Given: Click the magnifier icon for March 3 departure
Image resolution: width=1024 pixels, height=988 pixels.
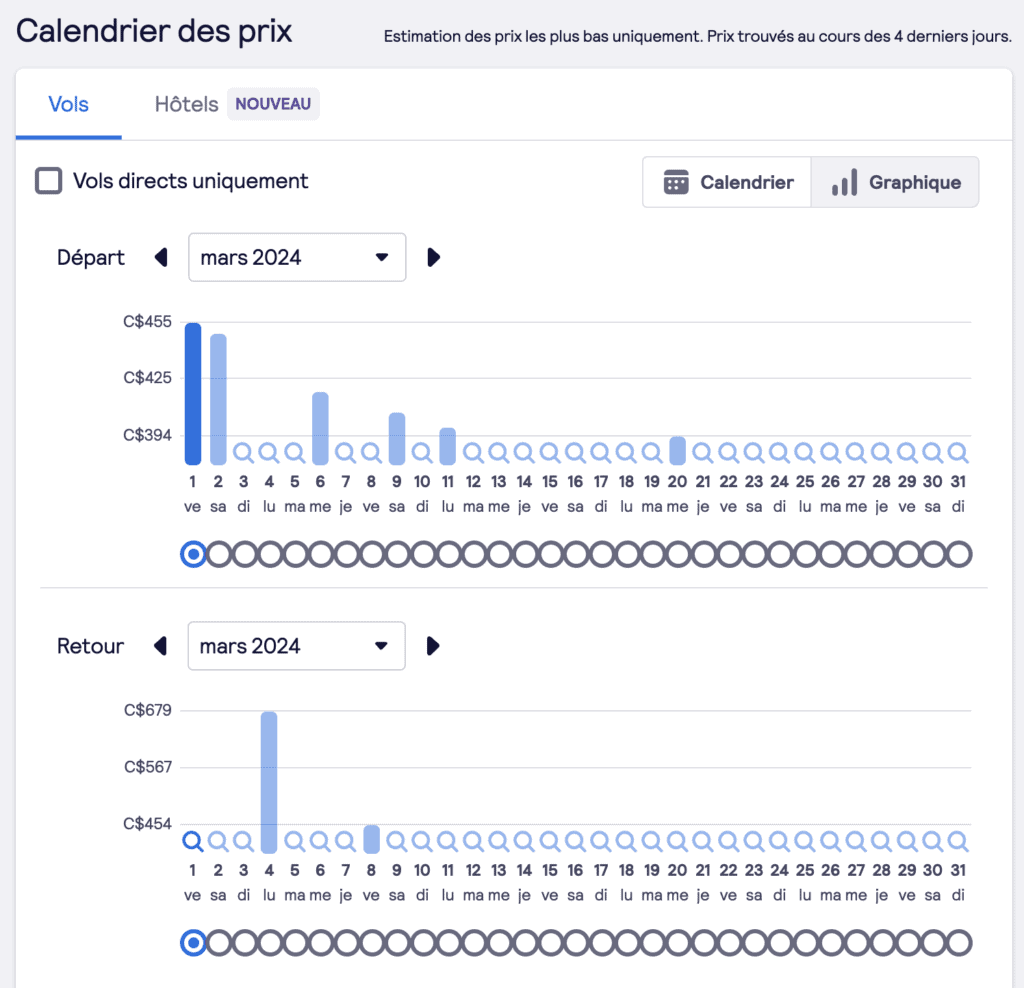Looking at the screenshot, I should (x=243, y=452).
